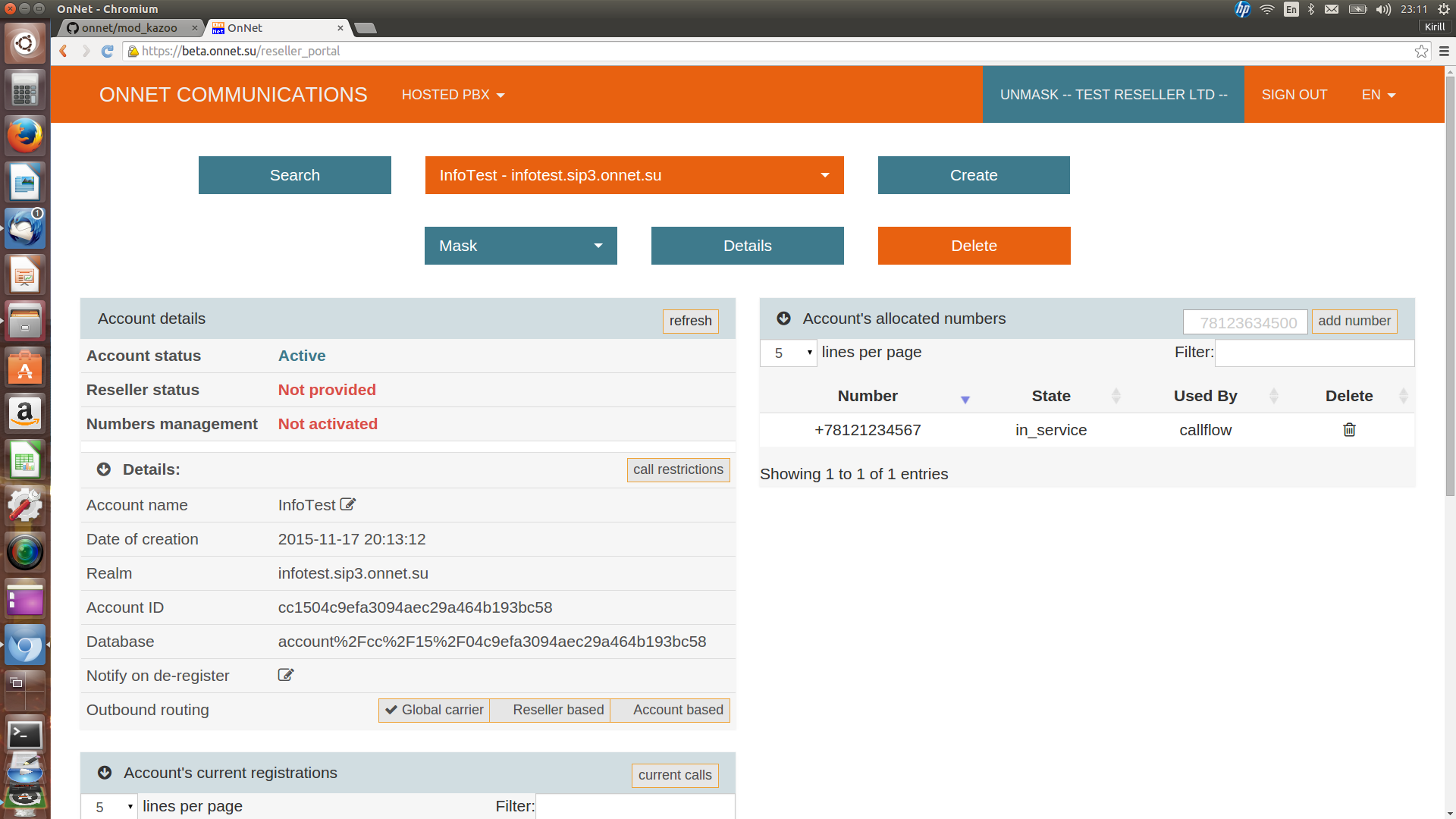Screen dimensions: 1456x819
Task: Change allocated numbers lines per page
Action: click(x=789, y=353)
